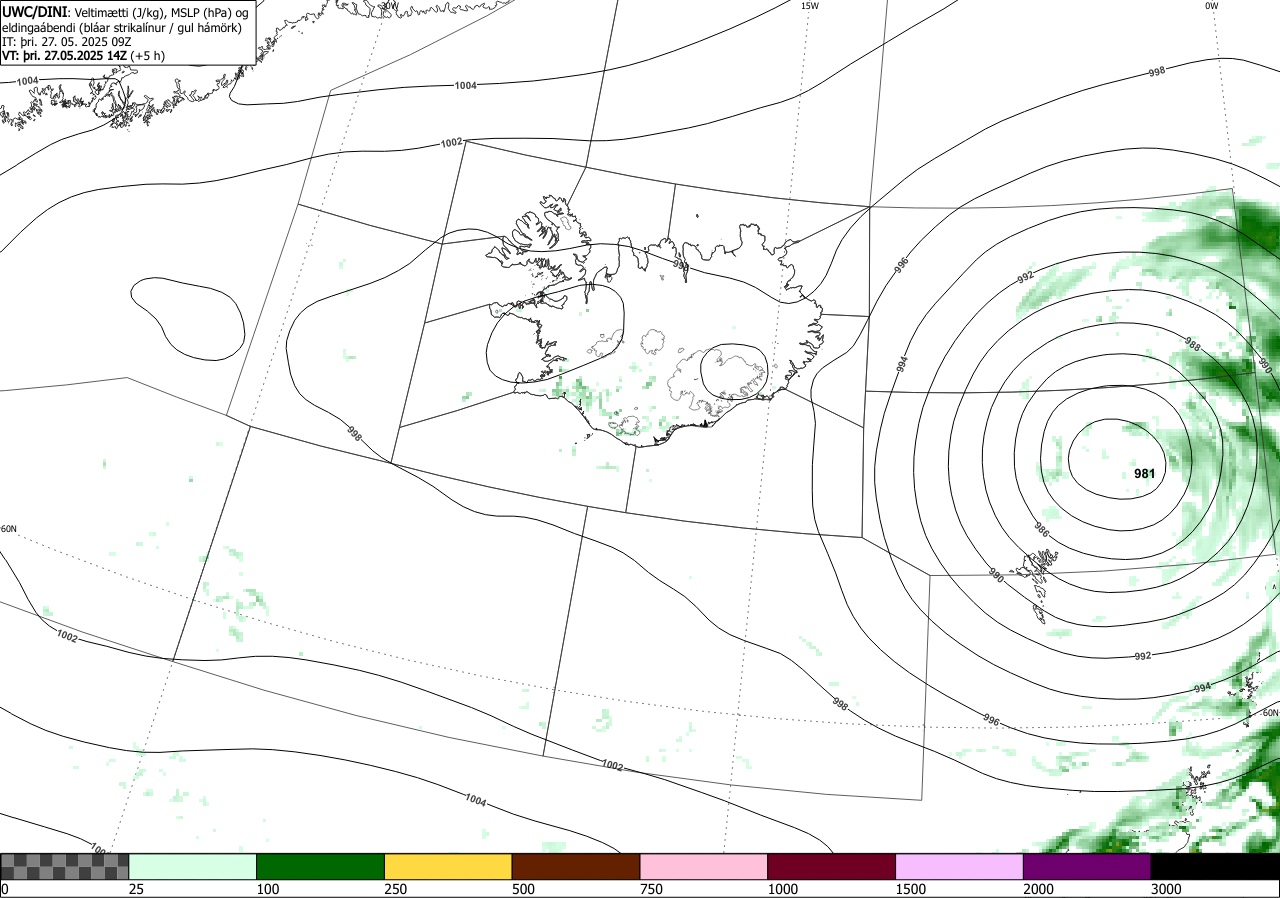Screen dimensions: 1280x898
Task: Click the pink 750–1000 legend swatch
Action: coord(704,866)
